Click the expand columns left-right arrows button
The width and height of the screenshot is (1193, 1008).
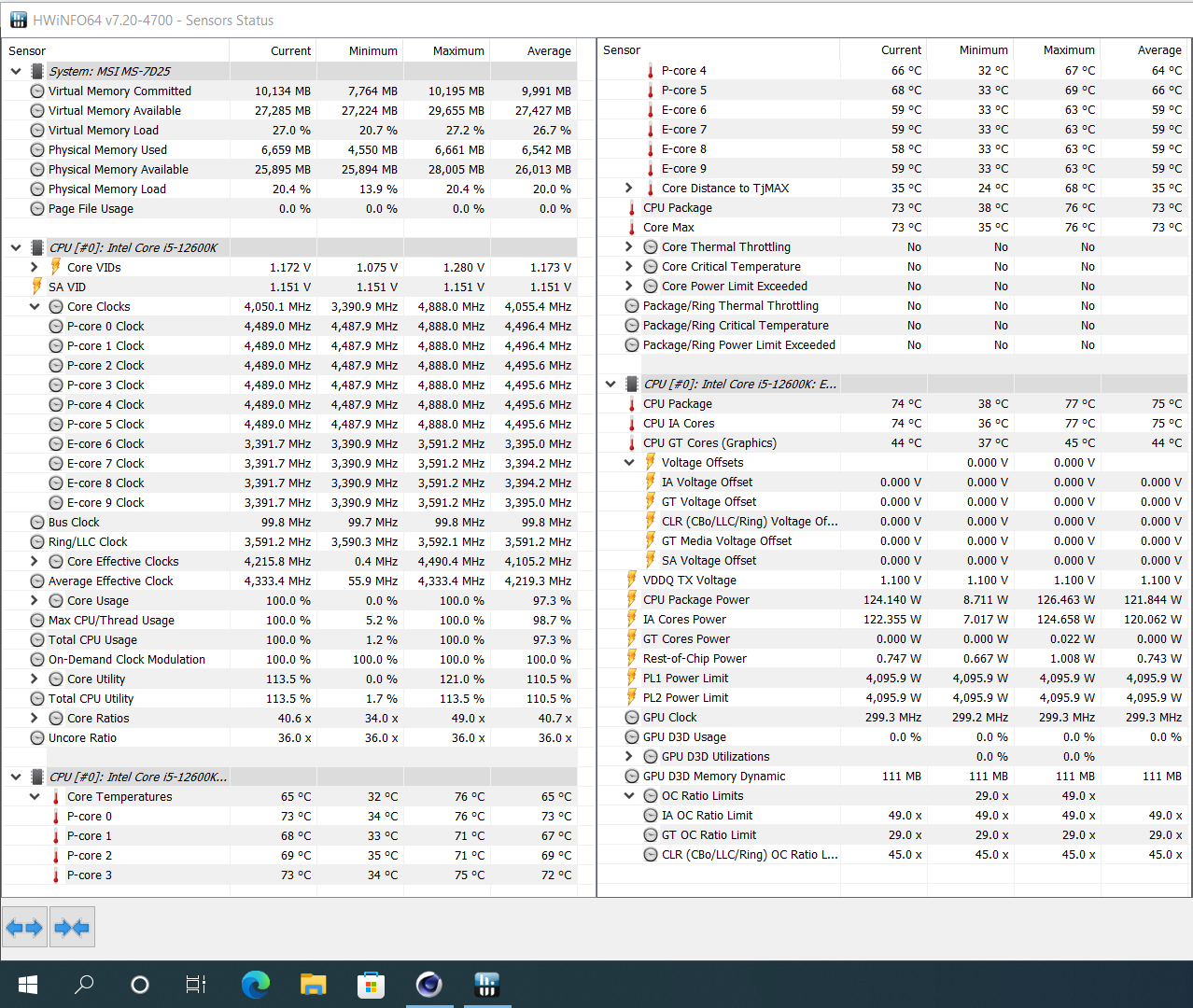24,928
